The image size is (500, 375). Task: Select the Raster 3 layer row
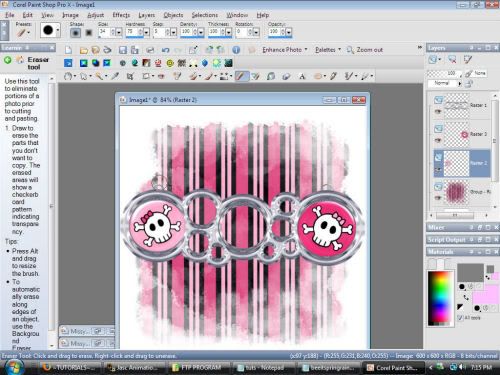click(x=462, y=134)
